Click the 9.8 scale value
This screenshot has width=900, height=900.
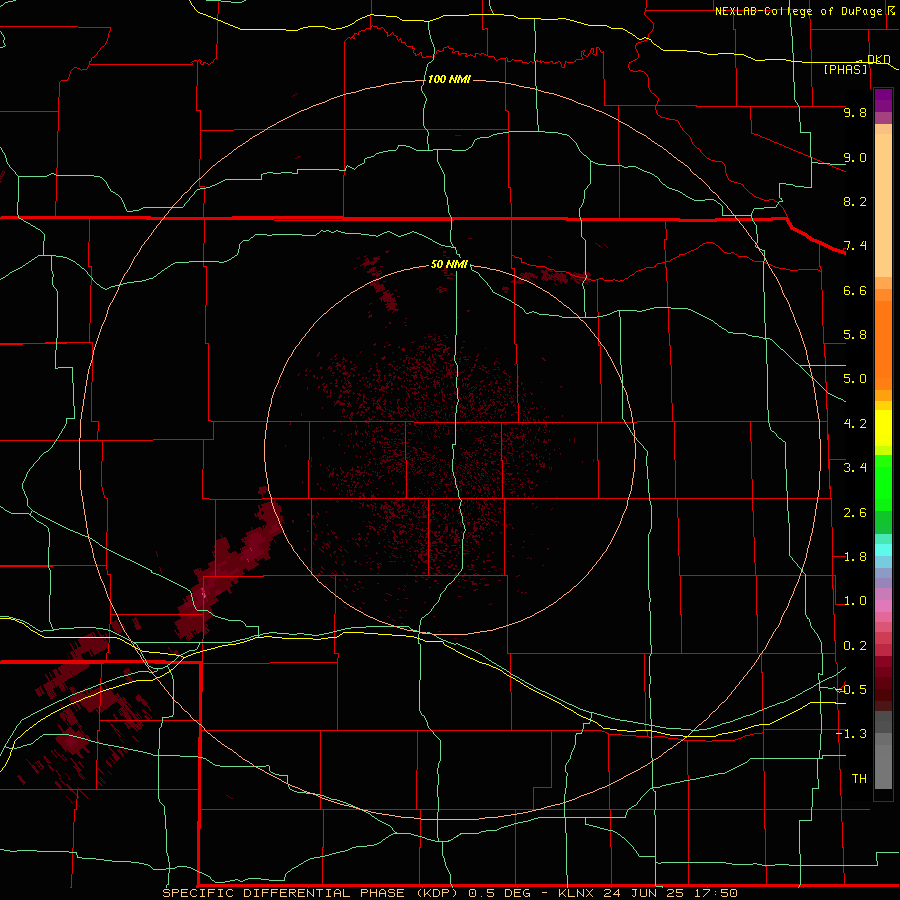[855, 112]
